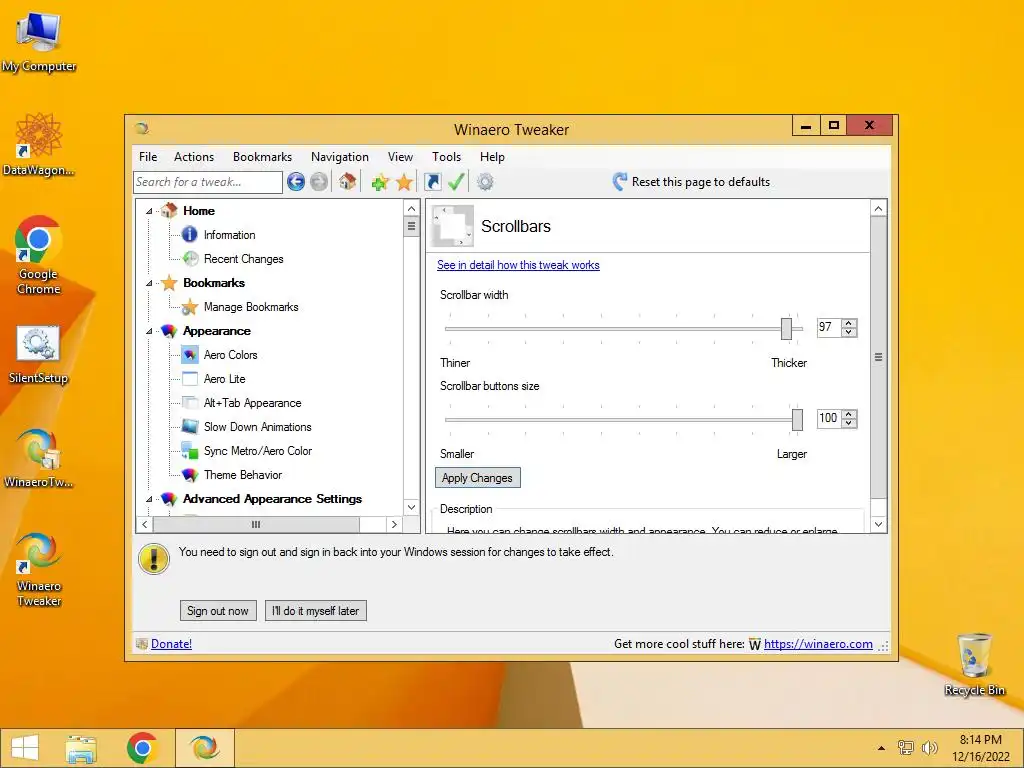Click the shortcut arrow export icon in toolbar

[x=432, y=182]
